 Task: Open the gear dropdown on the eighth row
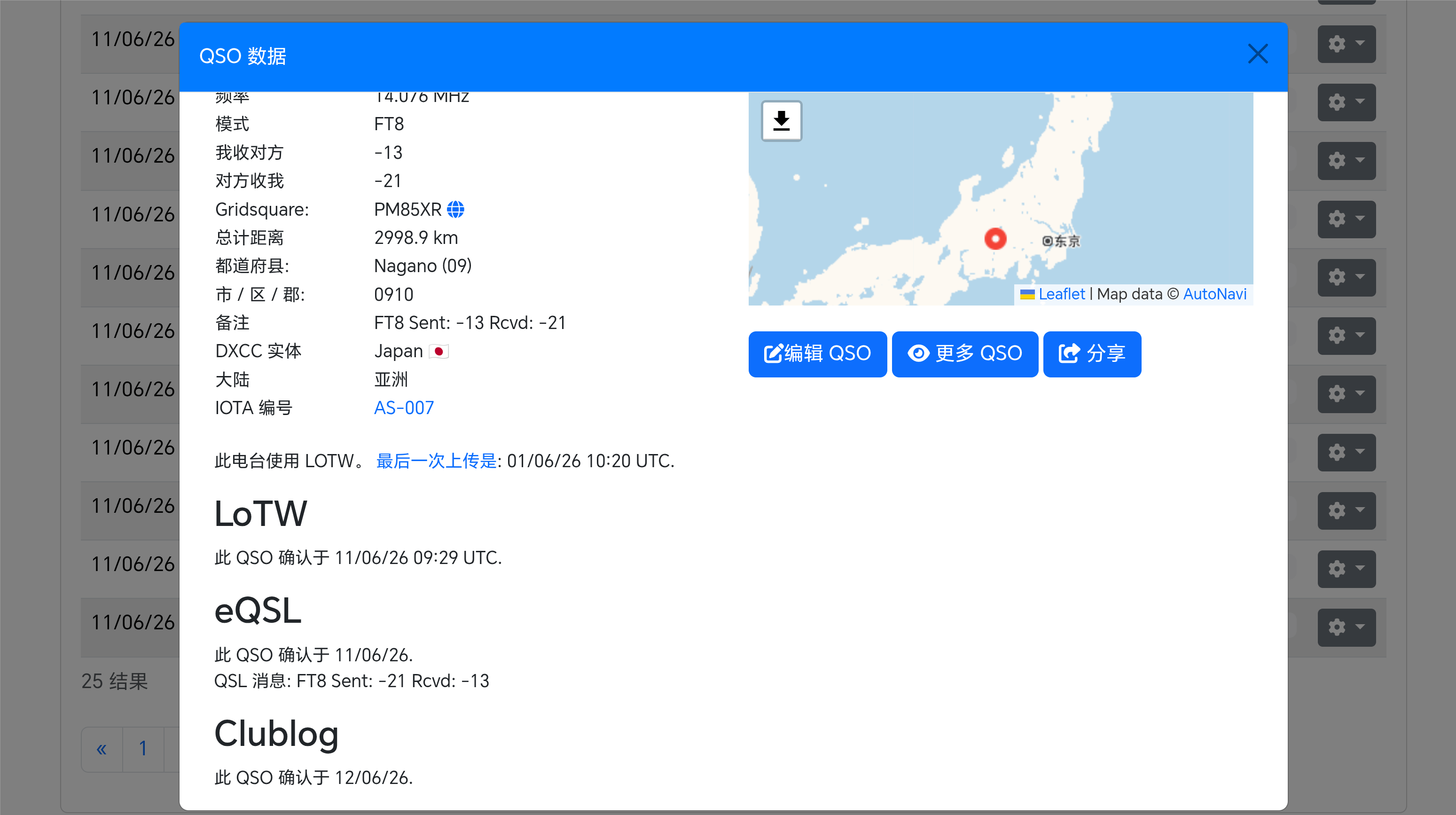pos(1346,452)
